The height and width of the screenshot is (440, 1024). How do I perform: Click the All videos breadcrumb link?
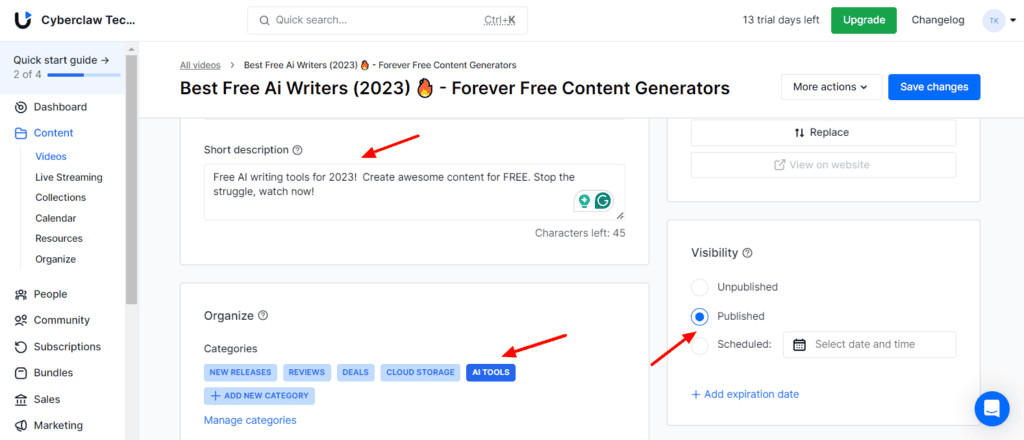pos(200,65)
